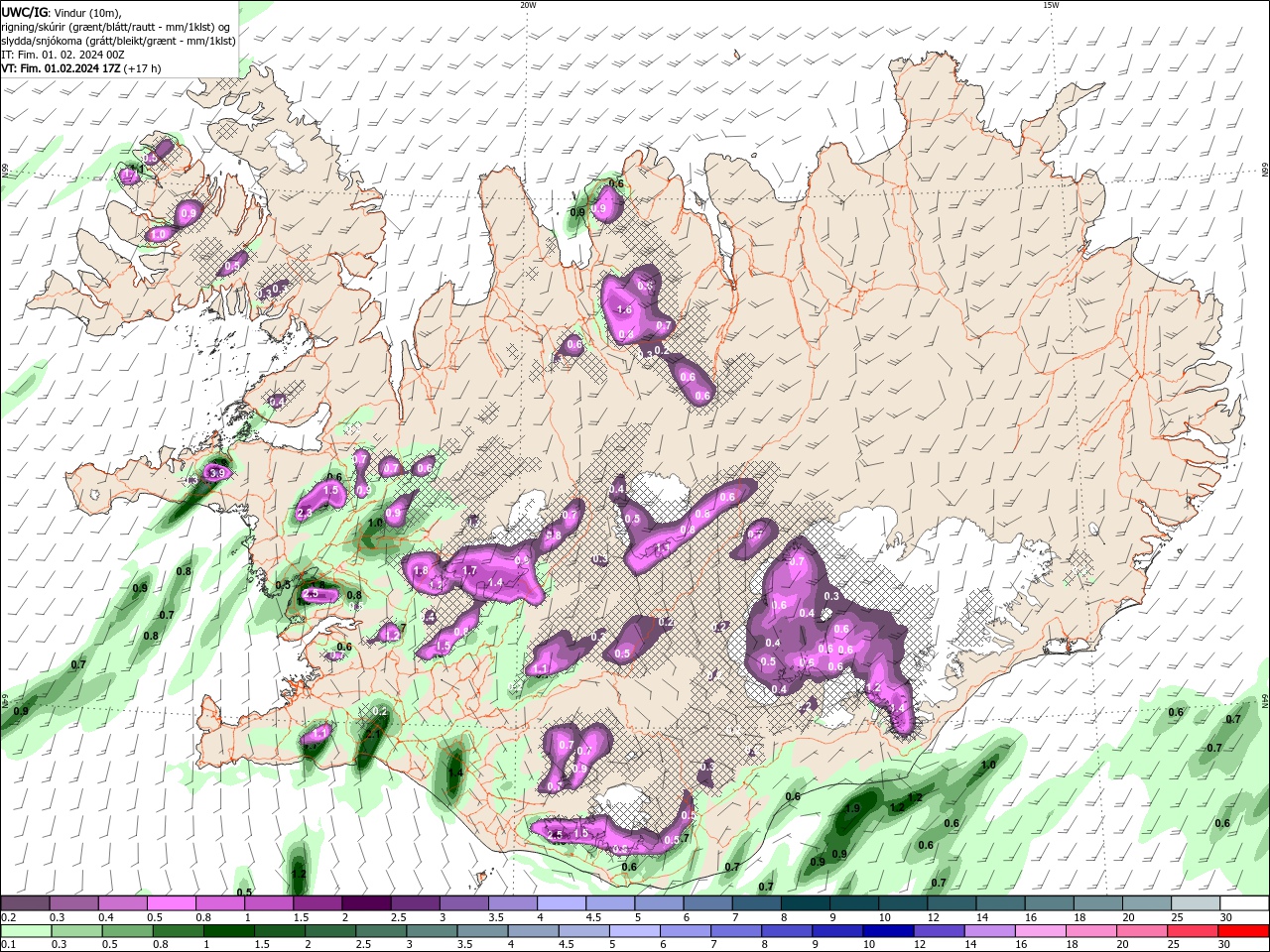The height and width of the screenshot is (952, 1270).
Task: Click the red rain swatch between 25 and 30
Action: coord(1194,931)
